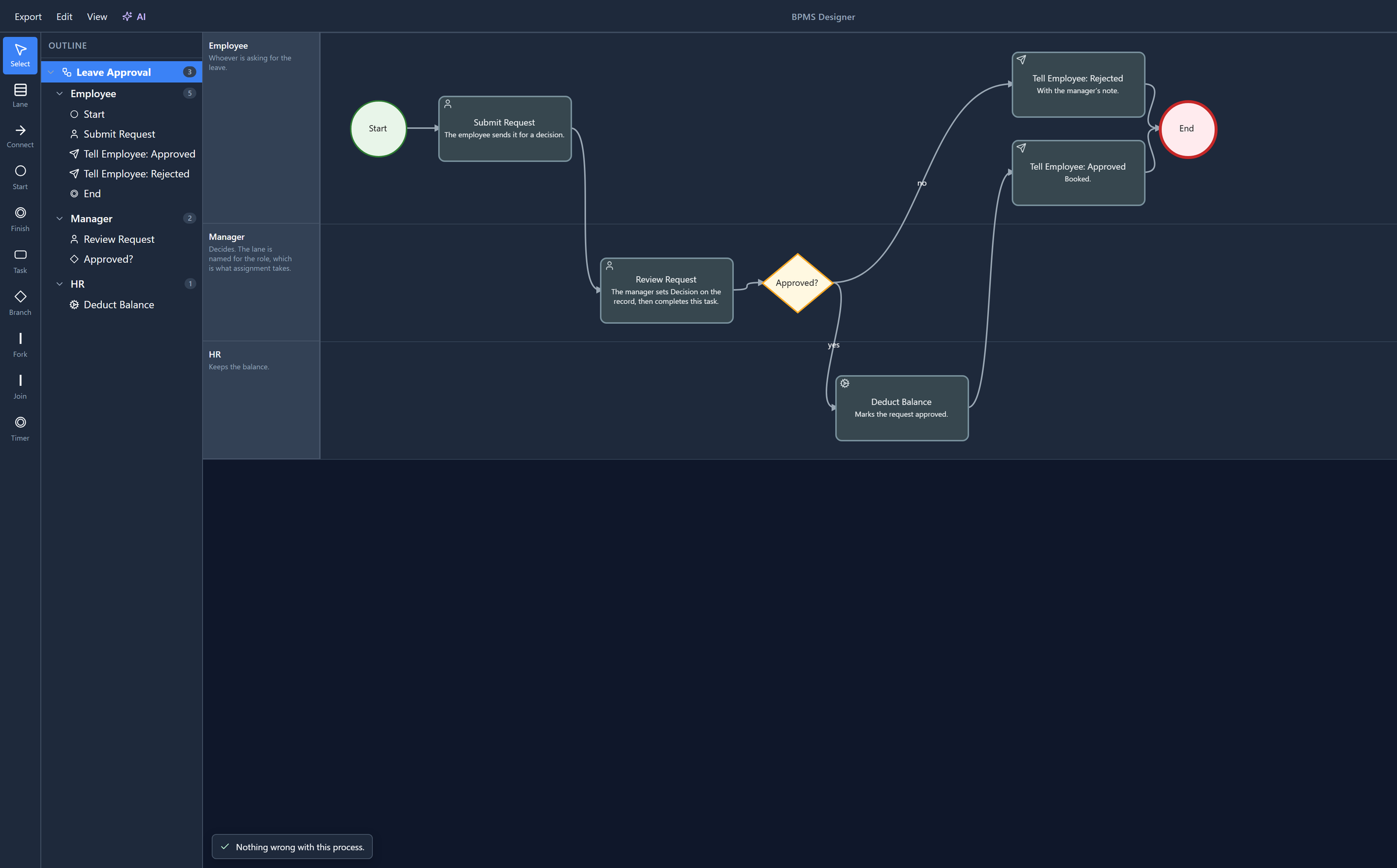Open the View menu

97,16
